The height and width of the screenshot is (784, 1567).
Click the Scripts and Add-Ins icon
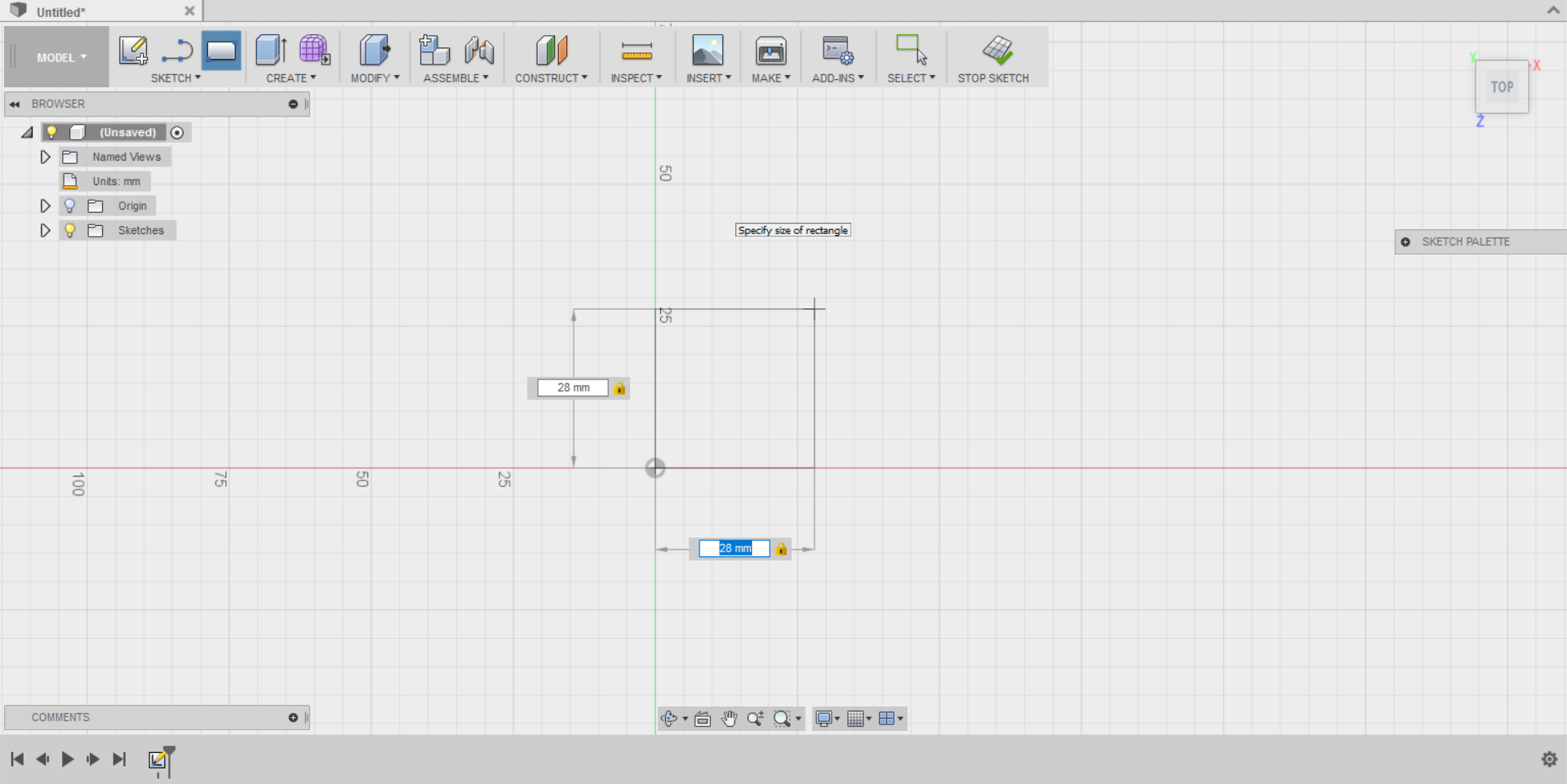click(x=837, y=51)
